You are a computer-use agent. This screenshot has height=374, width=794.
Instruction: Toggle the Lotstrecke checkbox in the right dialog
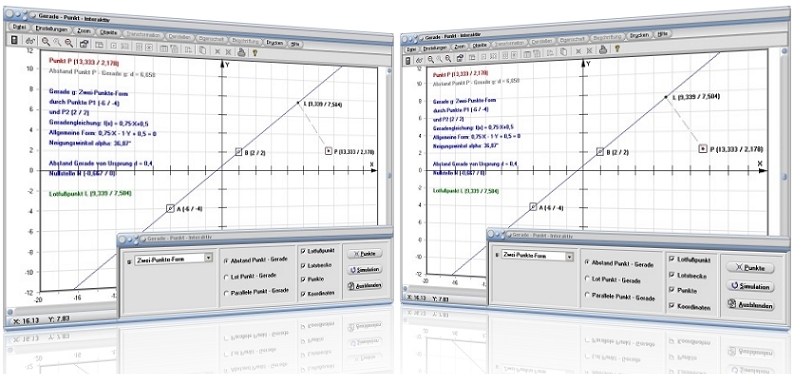(671, 275)
